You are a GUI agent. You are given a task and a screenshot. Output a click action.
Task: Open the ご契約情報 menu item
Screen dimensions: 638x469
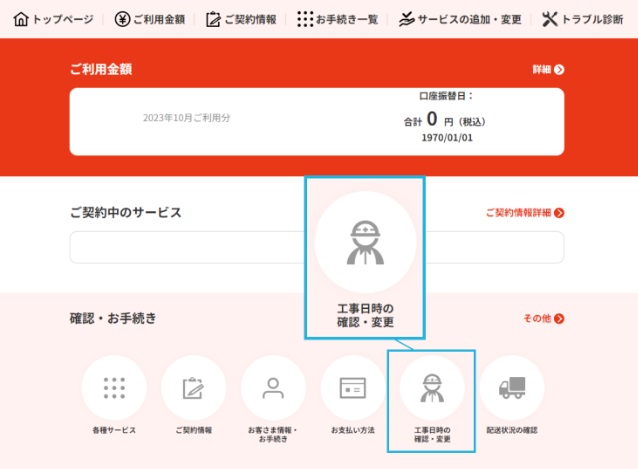[x=241, y=19]
